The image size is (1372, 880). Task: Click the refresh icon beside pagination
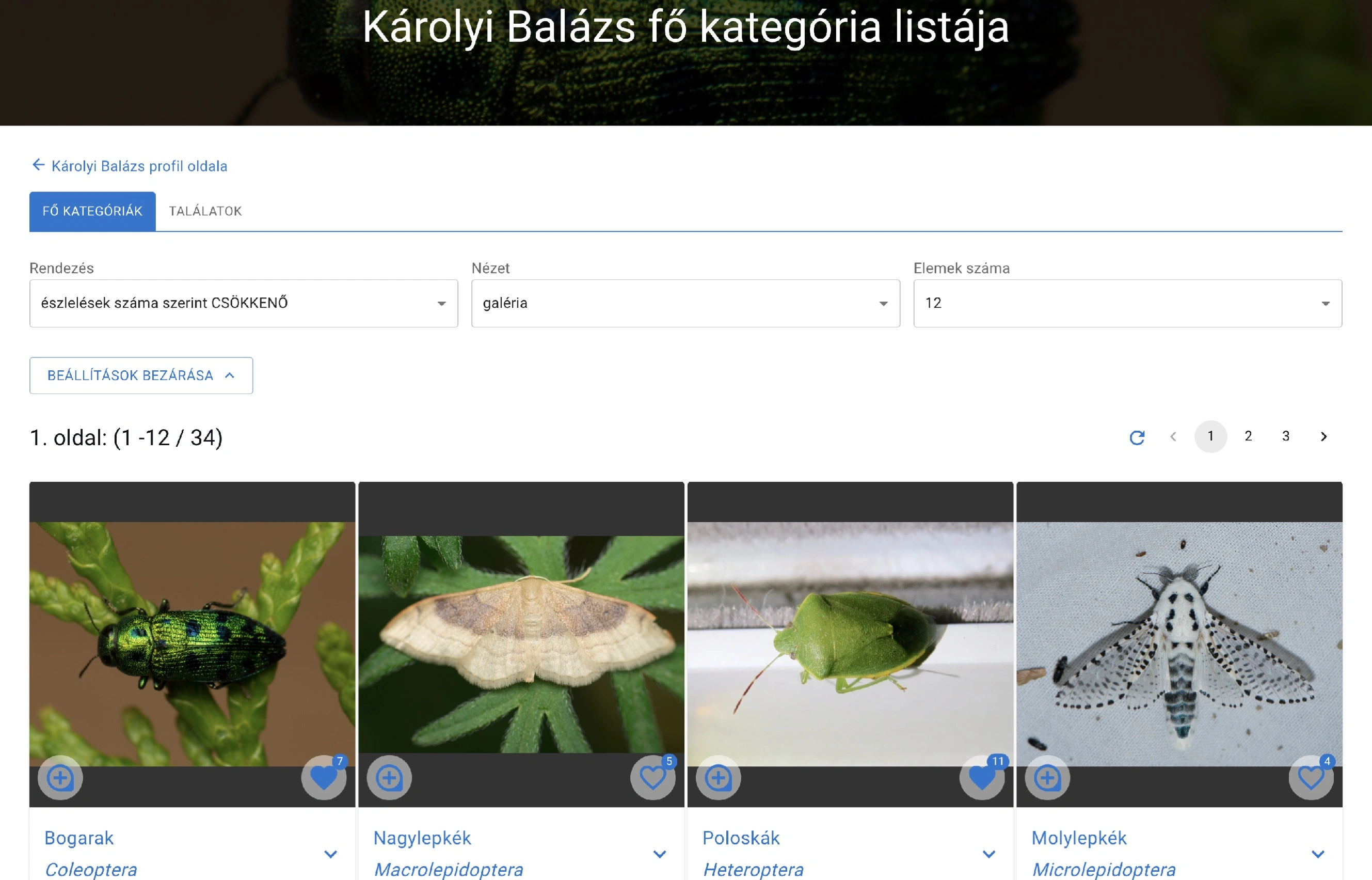click(x=1137, y=437)
